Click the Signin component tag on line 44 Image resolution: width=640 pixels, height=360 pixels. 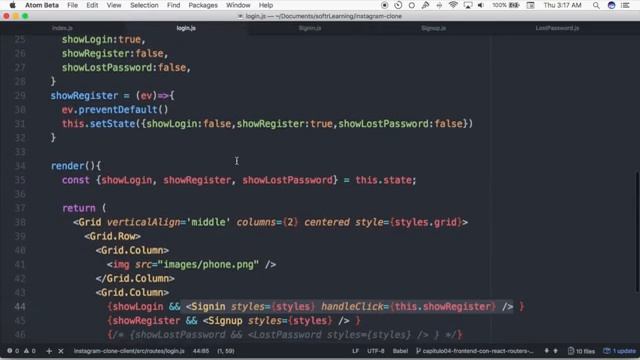click(x=208, y=307)
